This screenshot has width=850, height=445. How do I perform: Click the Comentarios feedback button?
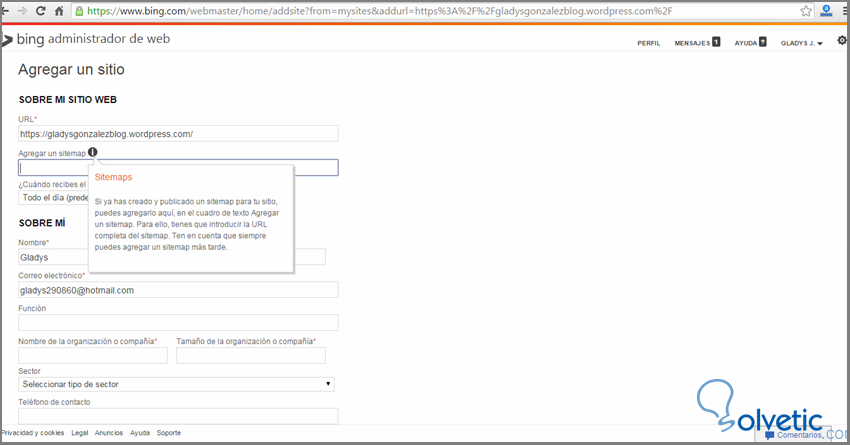point(793,435)
